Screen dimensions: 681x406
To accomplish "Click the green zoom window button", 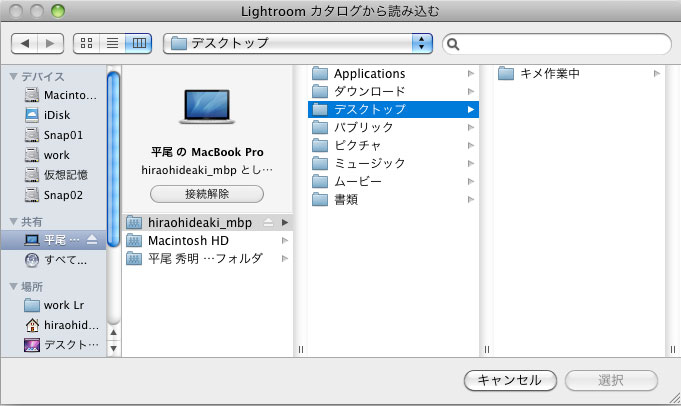I will point(58,11).
